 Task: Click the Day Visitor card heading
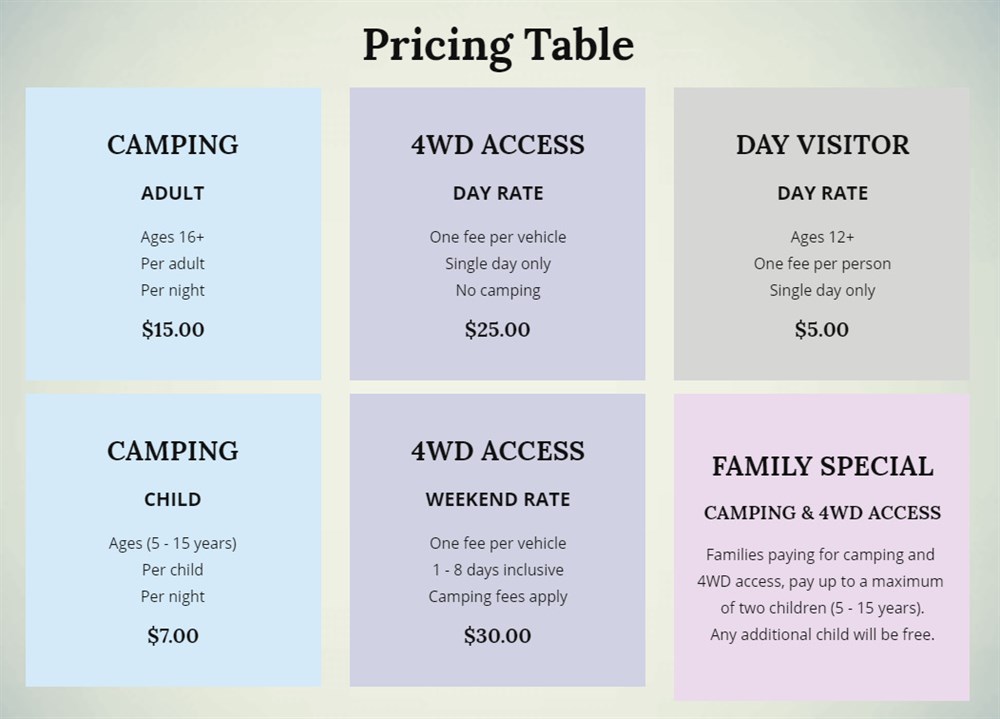(823, 145)
